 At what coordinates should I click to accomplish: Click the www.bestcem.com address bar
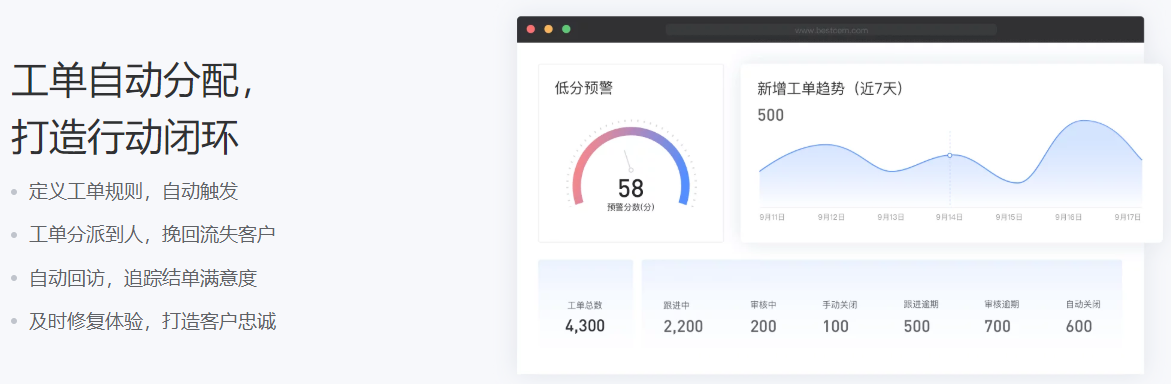pyautogui.click(x=830, y=30)
